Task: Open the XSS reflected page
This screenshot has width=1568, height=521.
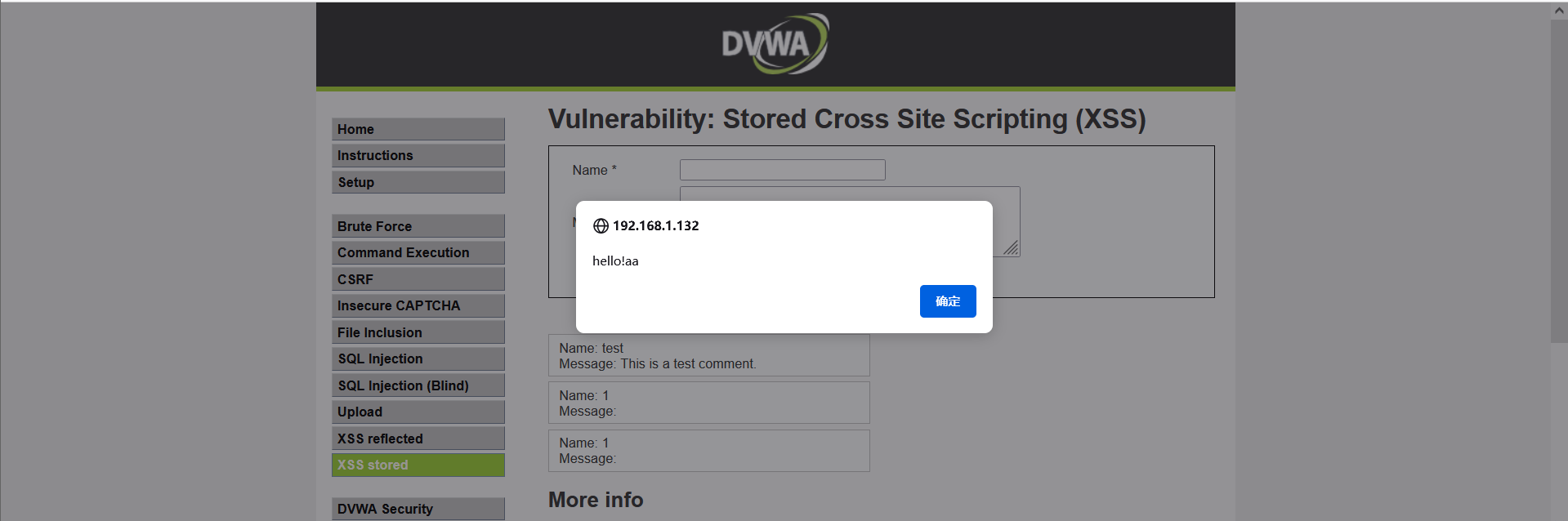Action: click(x=418, y=439)
